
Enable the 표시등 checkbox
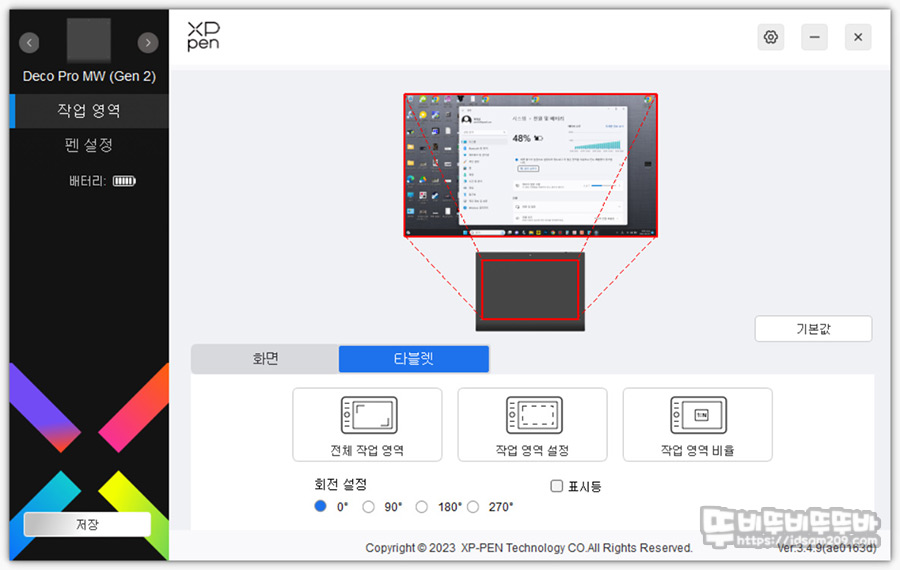pyautogui.click(x=556, y=486)
